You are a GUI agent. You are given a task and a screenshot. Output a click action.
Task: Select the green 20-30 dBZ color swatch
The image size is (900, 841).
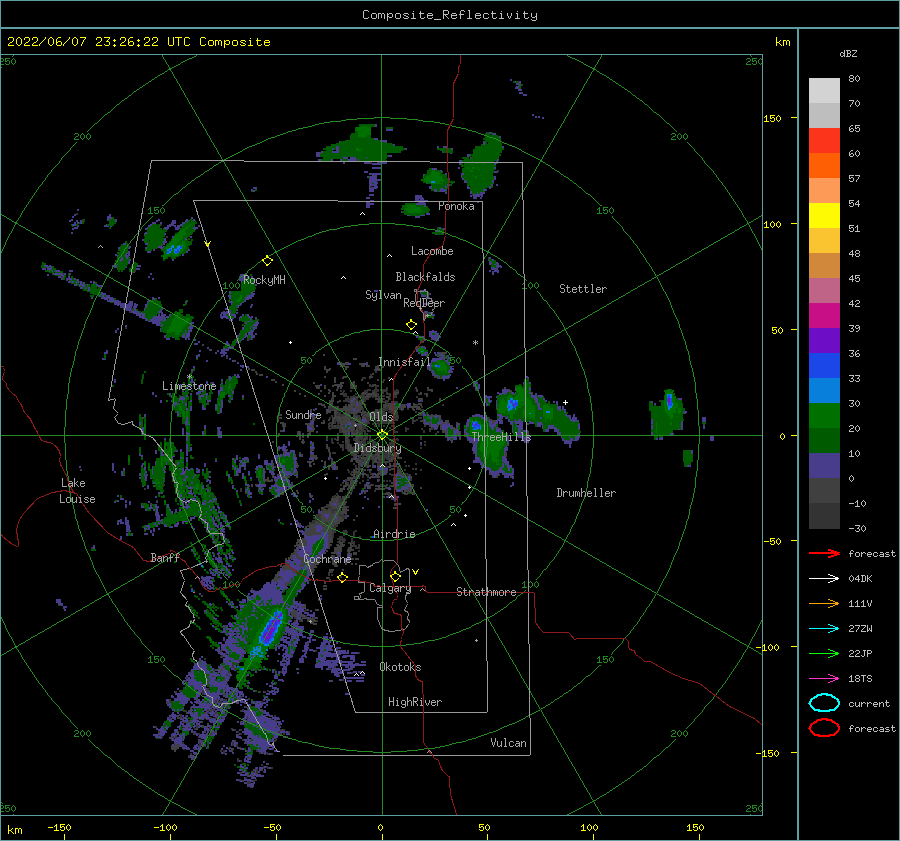(824, 416)
